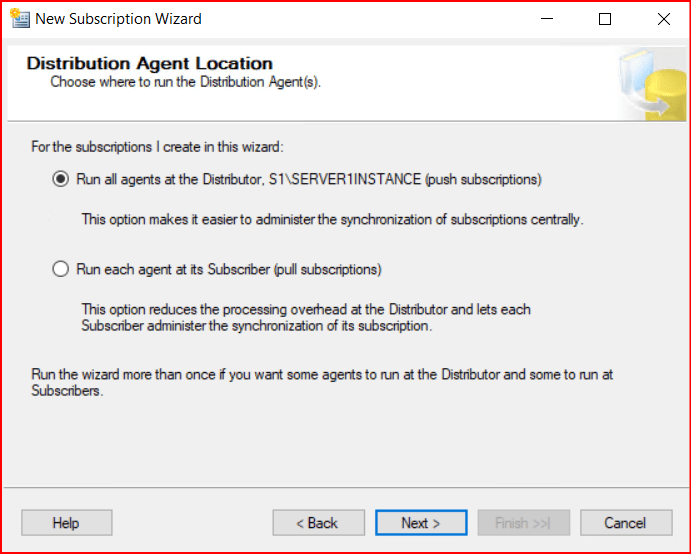Screen dimensions: 691x554
Task: Select the push subscriptions radio button
Action: tap(60, 180)
